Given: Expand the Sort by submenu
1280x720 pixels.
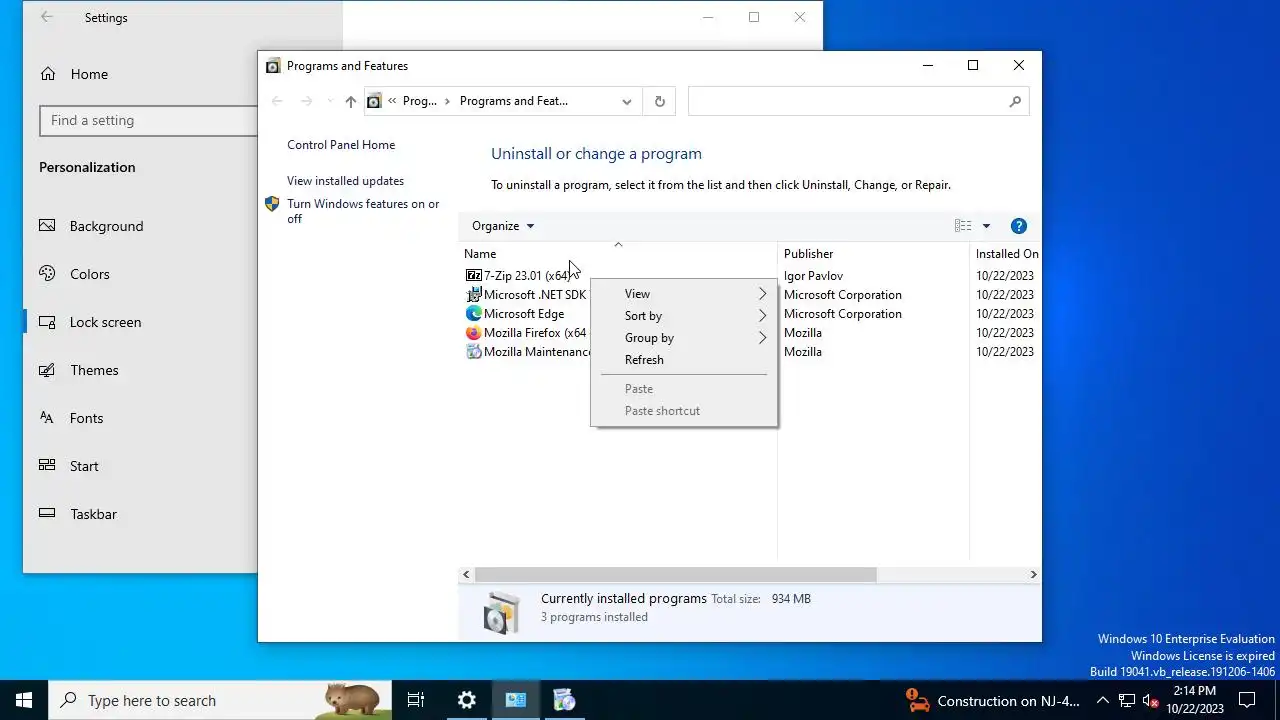Looking at the screenshot, I should click(684, 316).
